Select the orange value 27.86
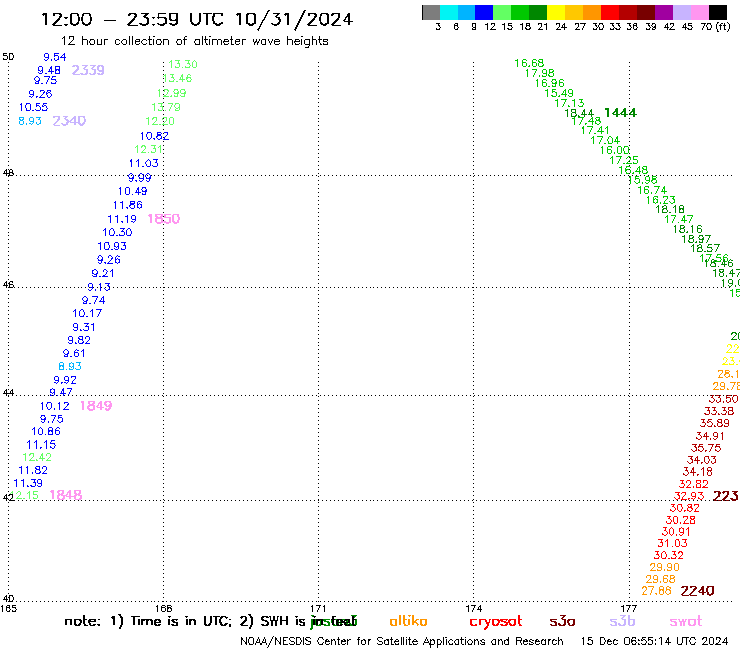Screen dimensions: 740x650 tap(656, 591)
